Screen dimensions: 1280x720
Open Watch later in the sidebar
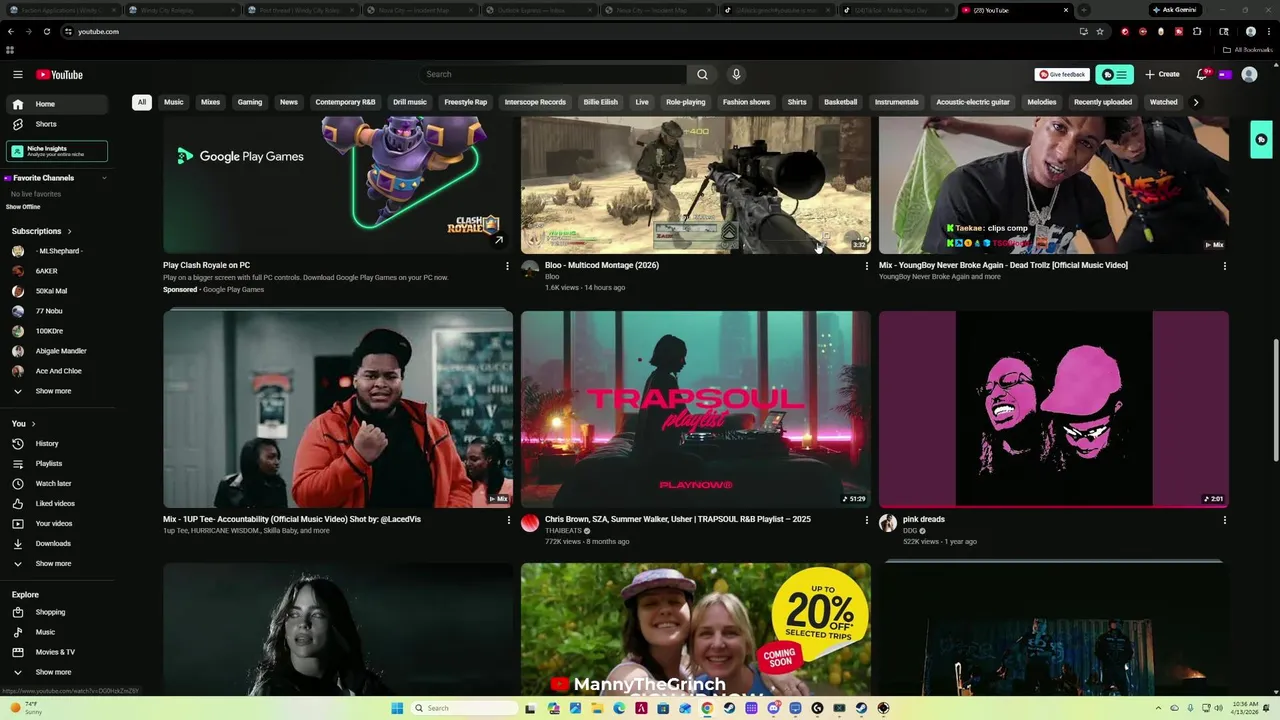(x=55, y=483)
